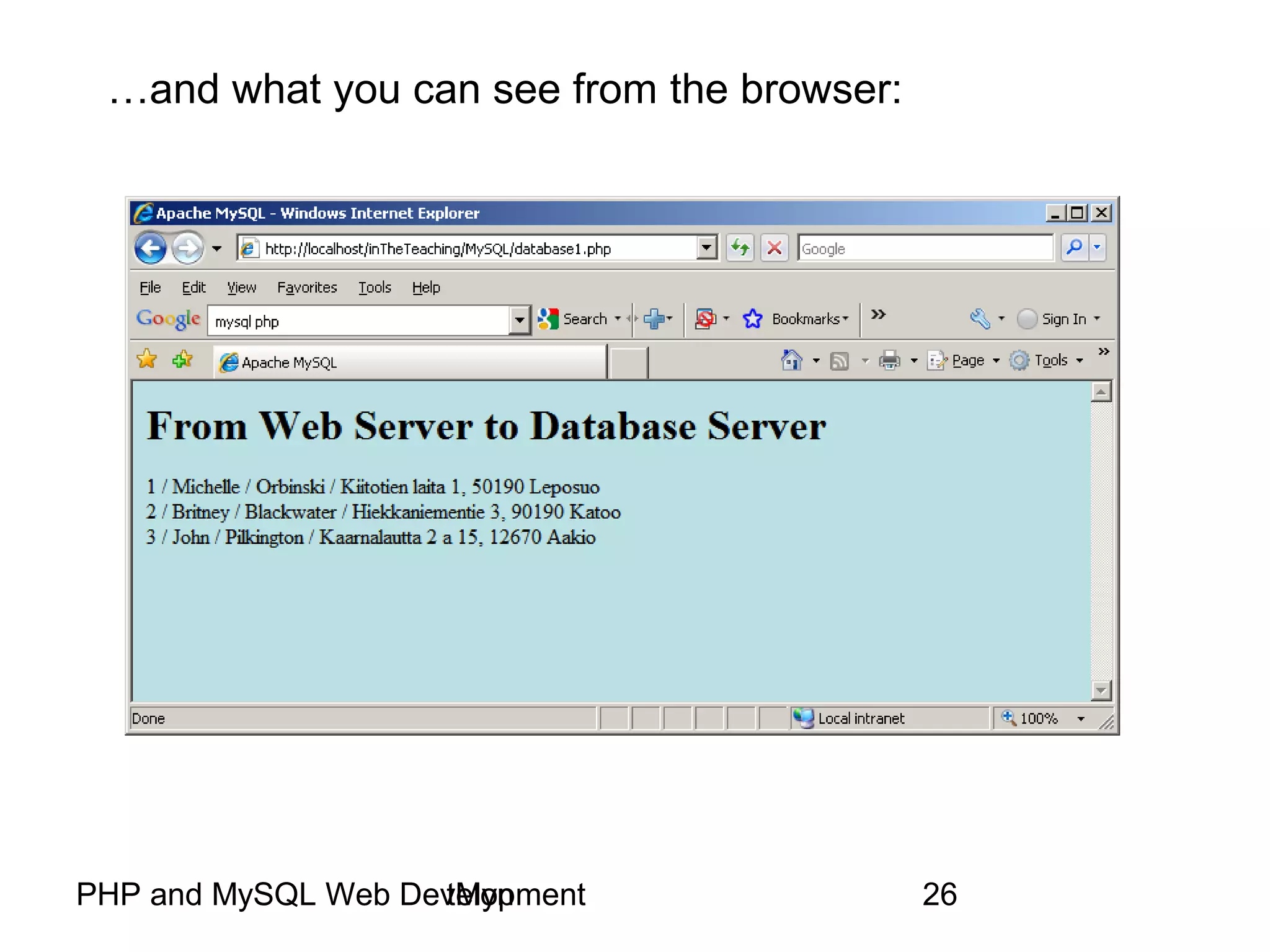Open the command bar Tools gear menu
Image resolution: width=1270 pixels, height=952 pixels.
1046,360
